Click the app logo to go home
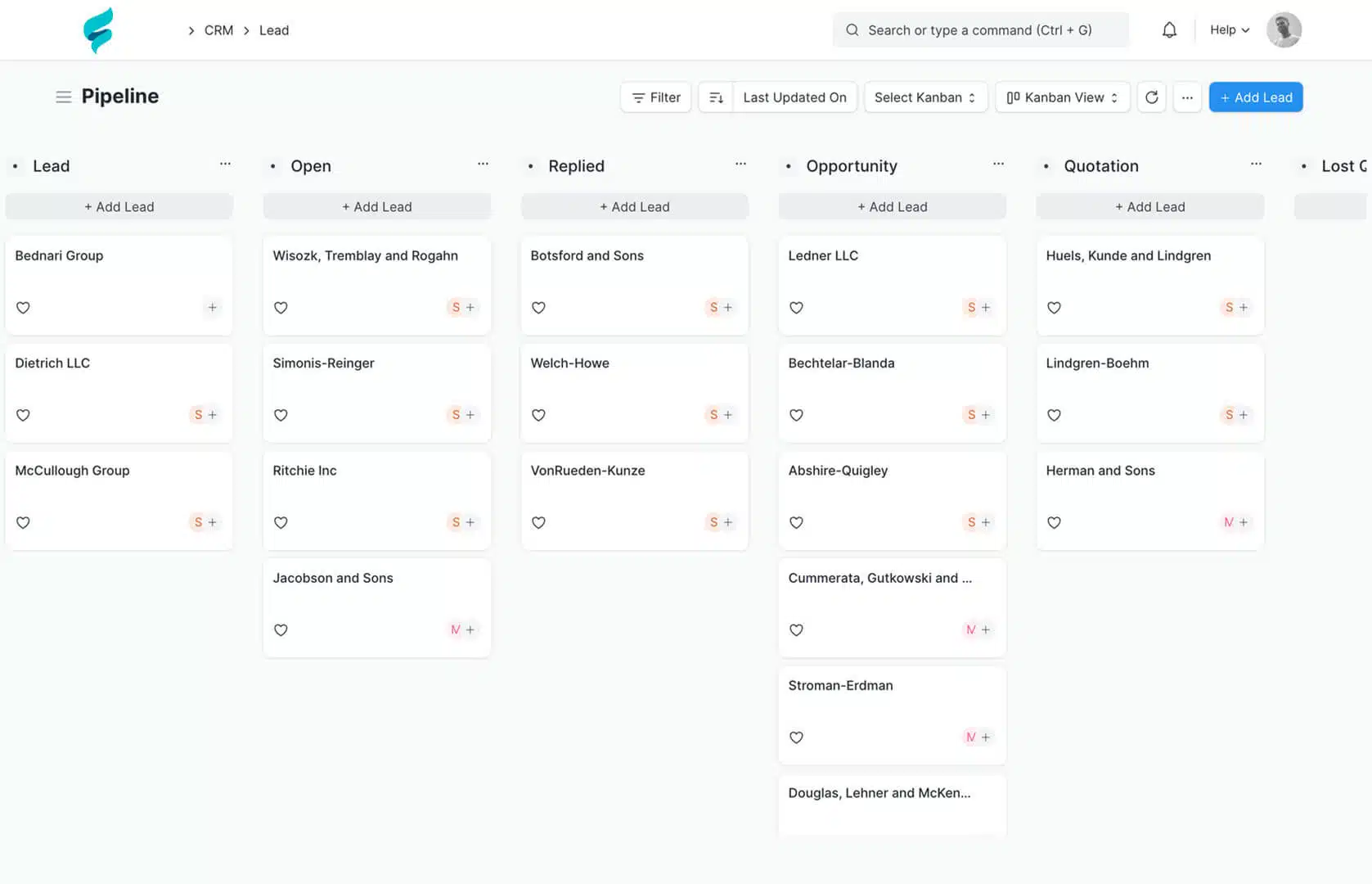Viewport: 1372px width, 884px height. [98, 30]
